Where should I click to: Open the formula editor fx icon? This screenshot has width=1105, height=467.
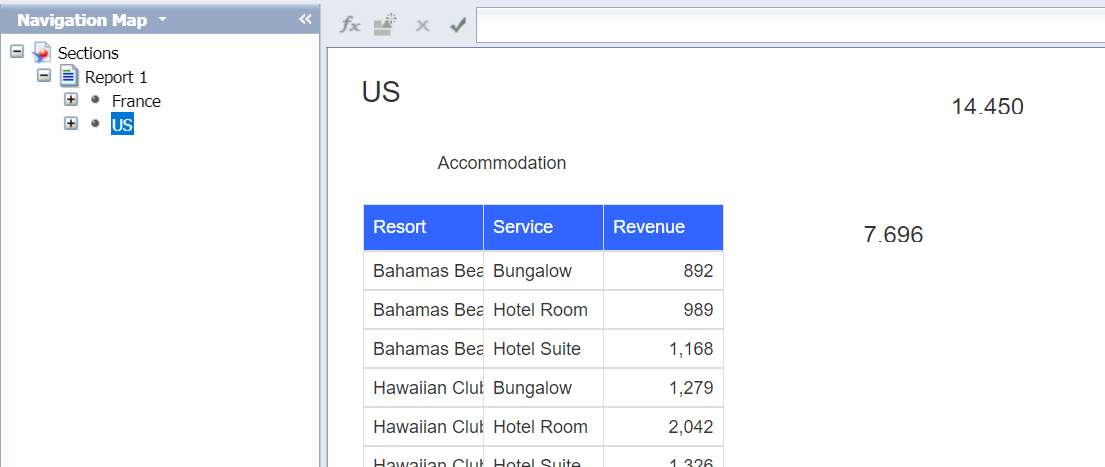click(350, 25)
